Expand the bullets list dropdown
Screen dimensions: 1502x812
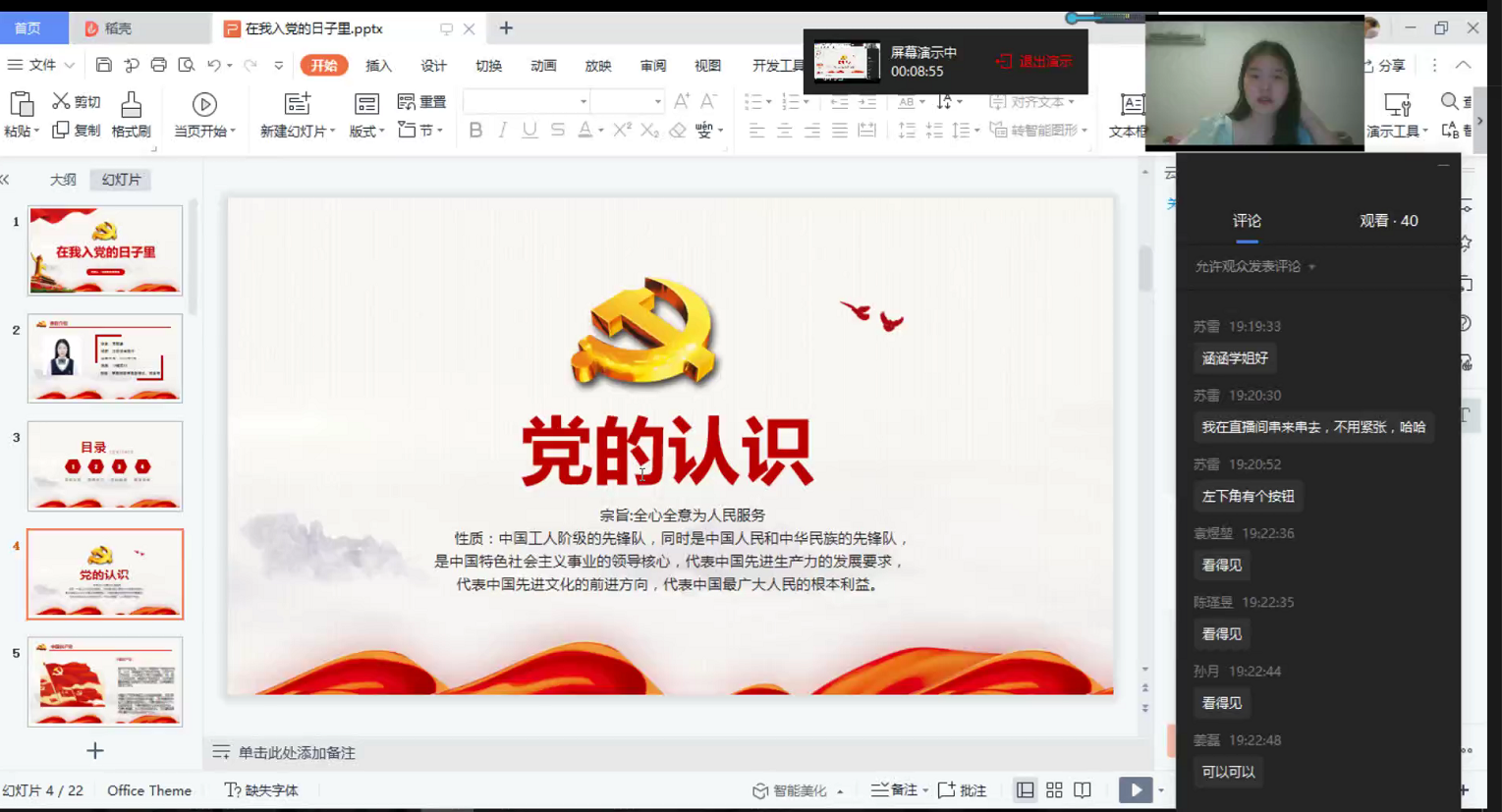[768, 102]
